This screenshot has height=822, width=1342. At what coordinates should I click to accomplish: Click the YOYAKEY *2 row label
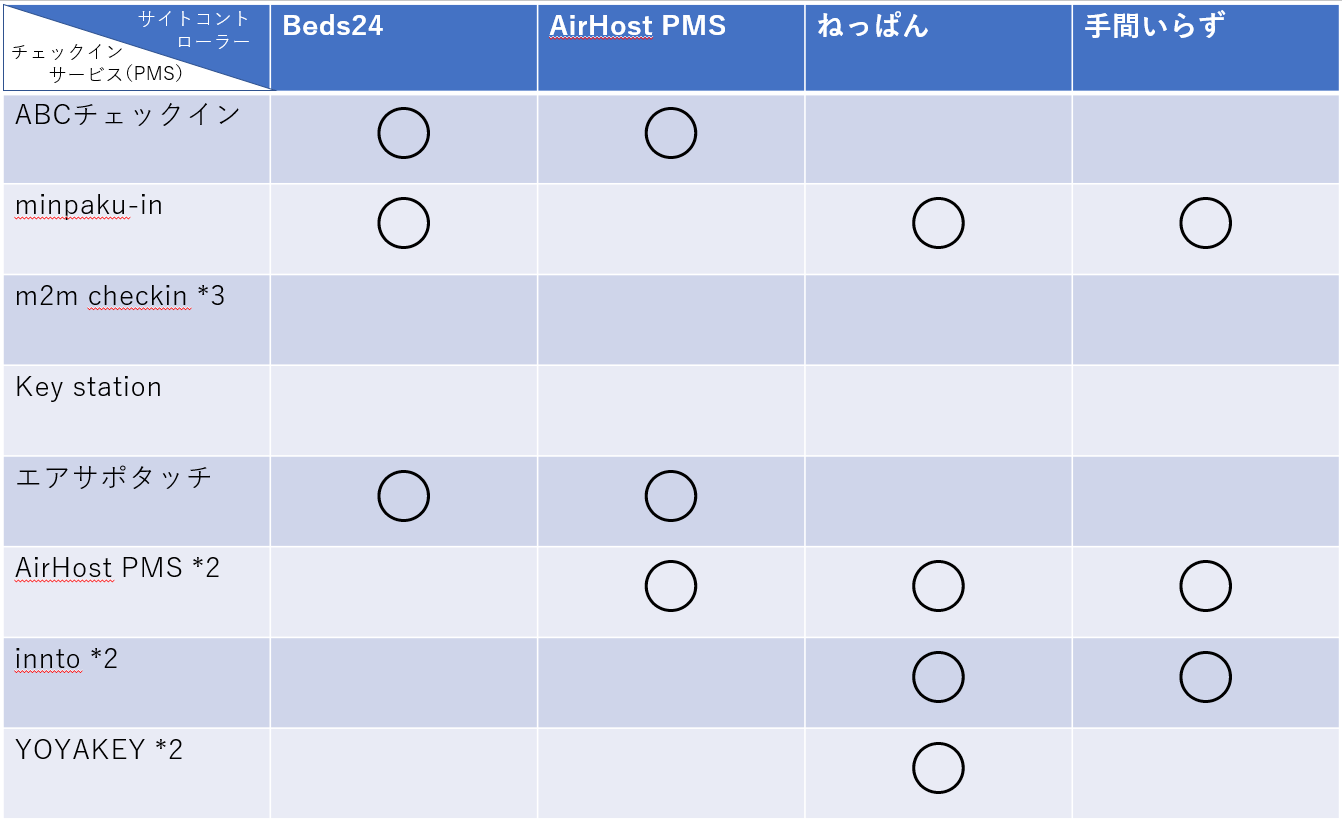coord(99,749)
